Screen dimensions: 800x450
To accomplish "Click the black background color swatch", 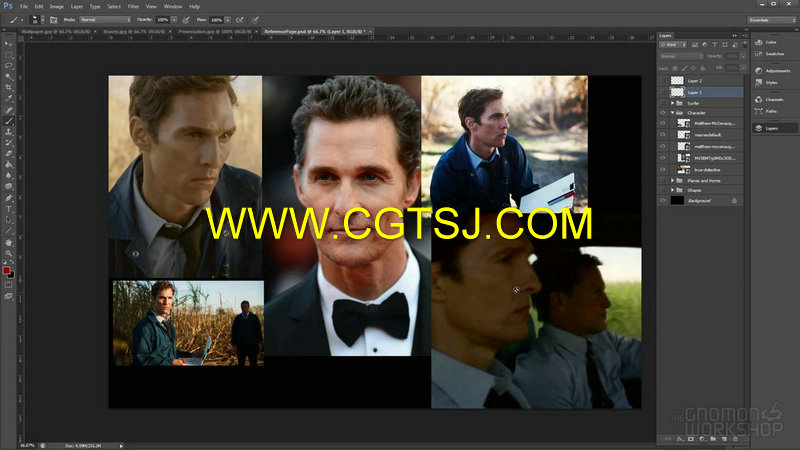I will (x=11, y=275).
